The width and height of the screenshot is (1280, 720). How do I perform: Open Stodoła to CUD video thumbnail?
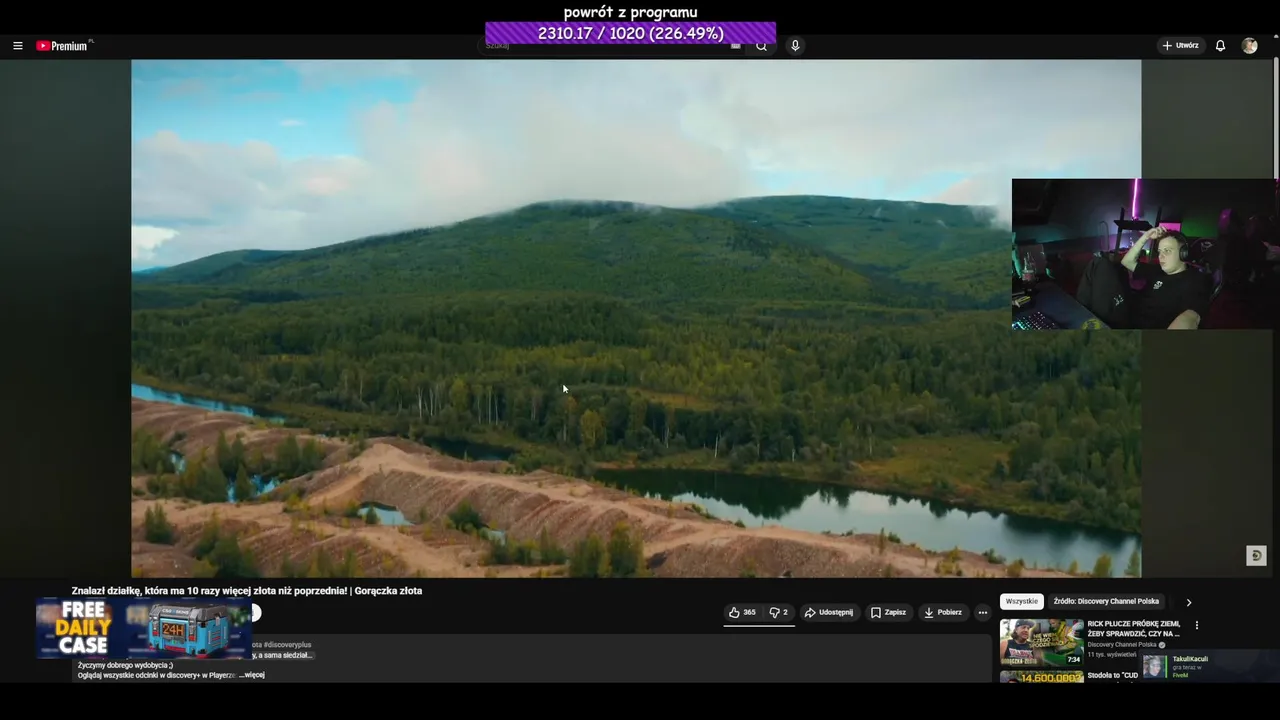click(1042, 676)
